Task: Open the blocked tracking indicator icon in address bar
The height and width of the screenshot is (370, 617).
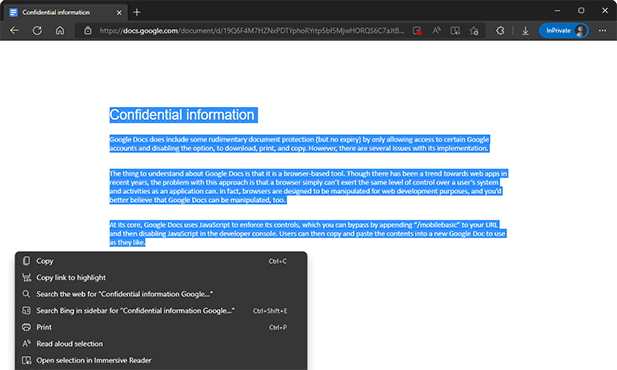Action: coord(417,31)
